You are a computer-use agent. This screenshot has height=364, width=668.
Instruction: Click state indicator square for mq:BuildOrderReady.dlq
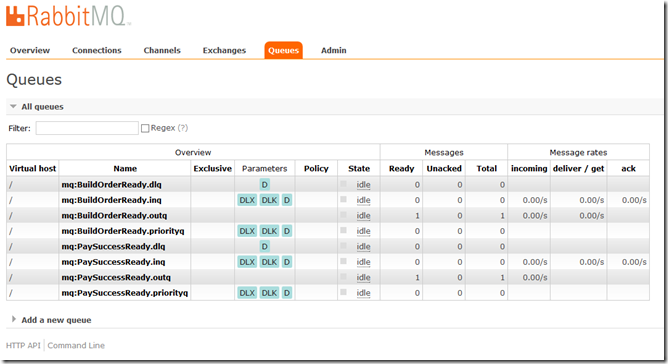click(343, 184)
